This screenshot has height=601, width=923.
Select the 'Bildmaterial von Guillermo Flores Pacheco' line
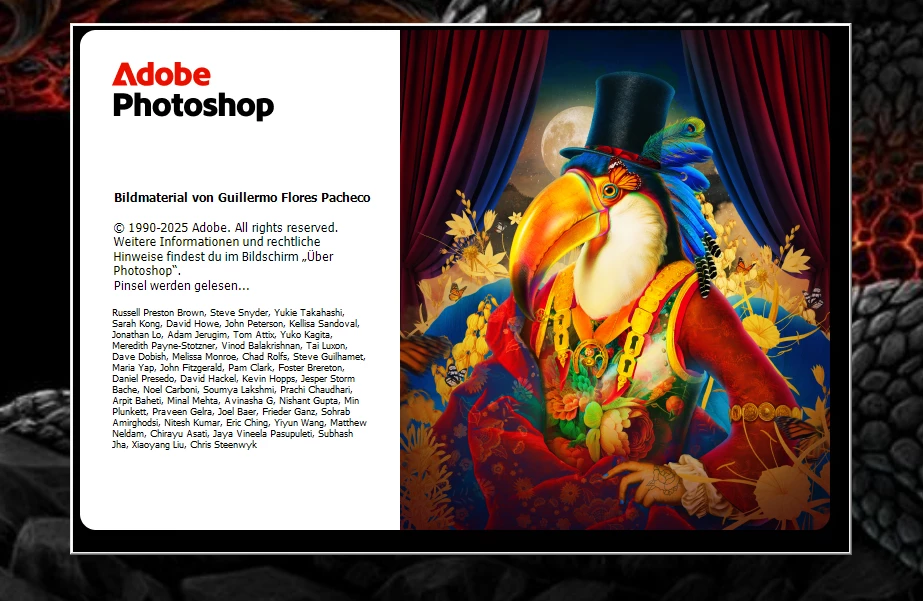(x=242, y=198)
